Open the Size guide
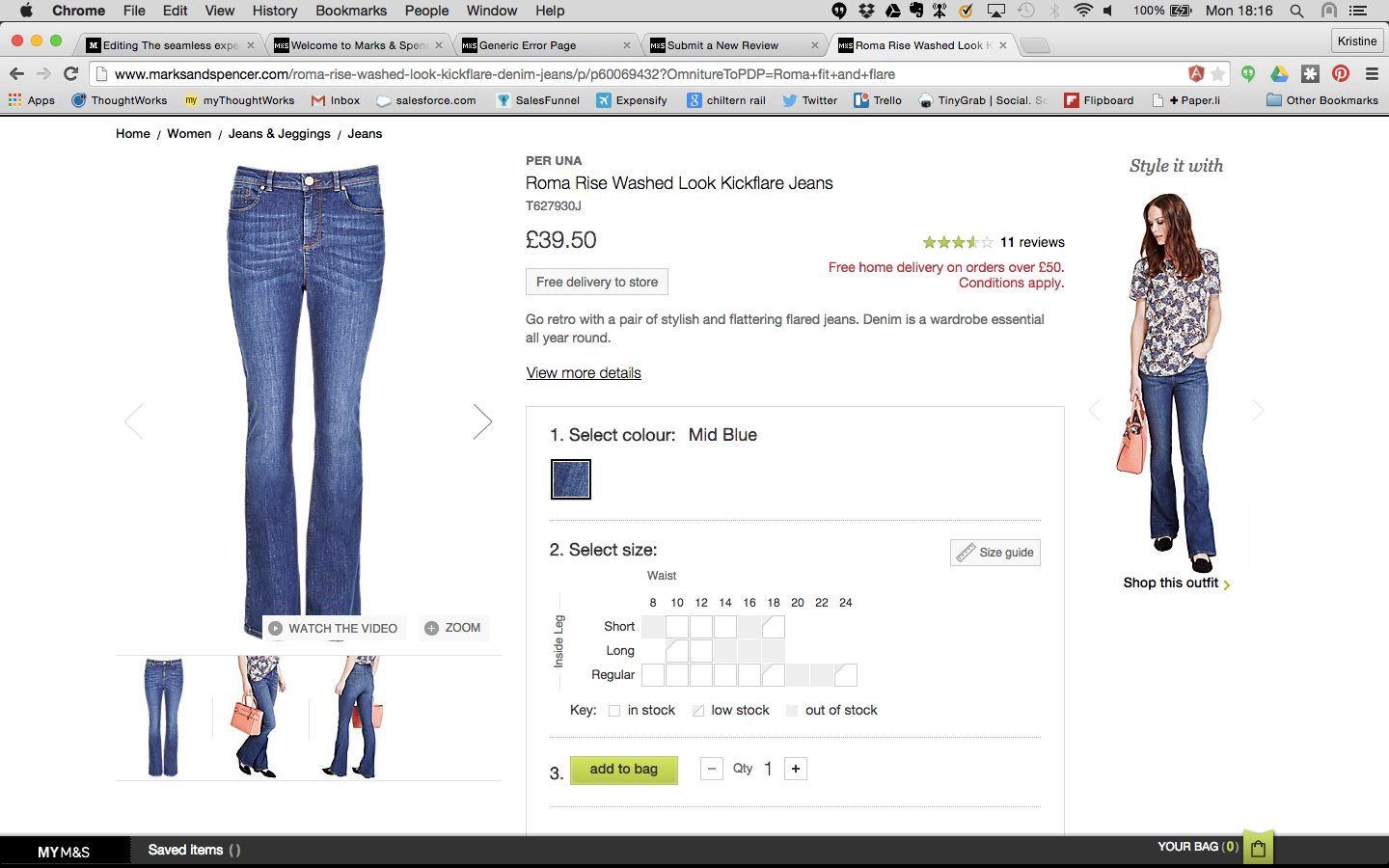This screenshot has height=868, width=1389. click(x=995, y=553)
